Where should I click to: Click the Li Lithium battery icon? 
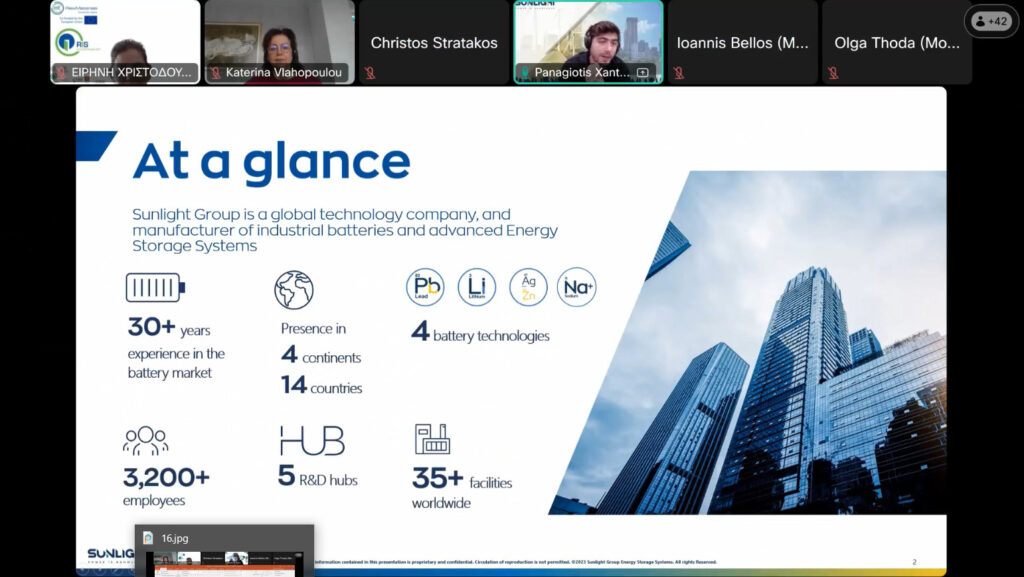click(x=477, y=287)
